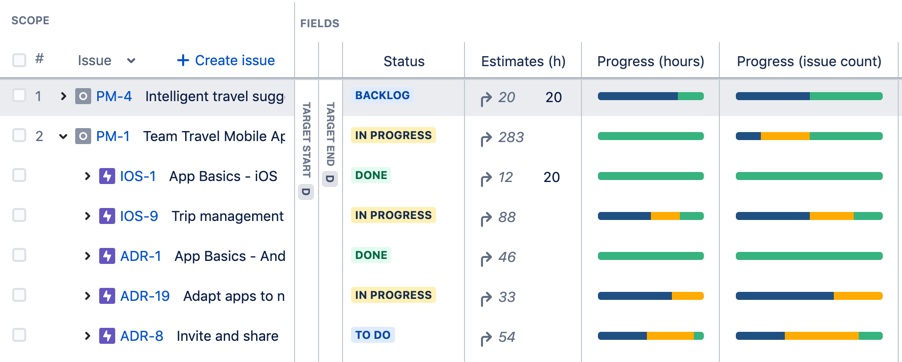Tick the checkbox on the IOS-9 row
The width and height of the screenshot is (902, 362).
(19, 215)
